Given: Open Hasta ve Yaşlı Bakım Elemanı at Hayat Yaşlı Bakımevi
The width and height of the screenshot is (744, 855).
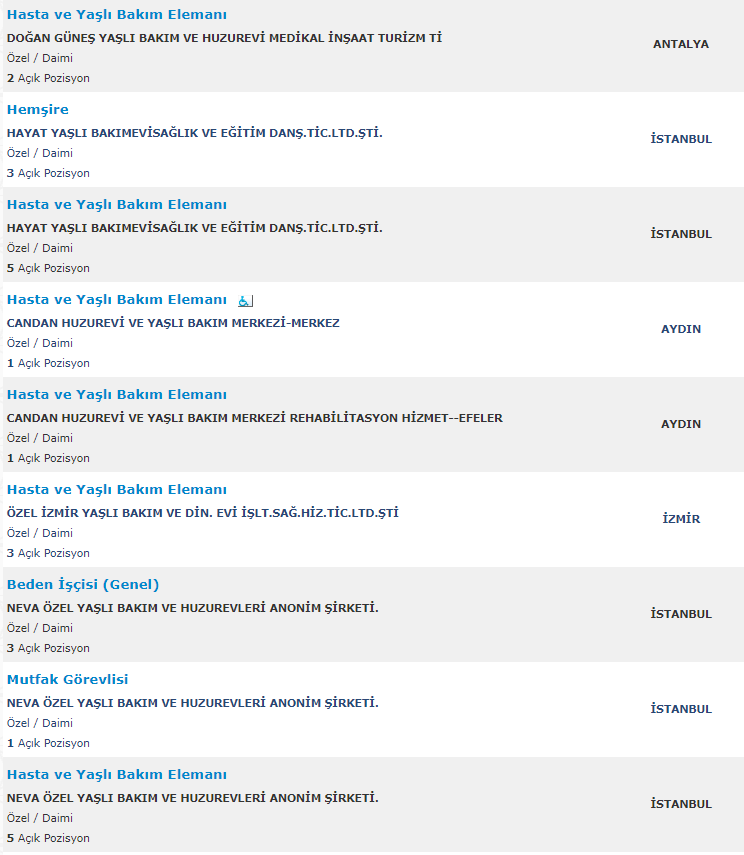Looking at the screenshot, I should pyautogui.click(x=117, y=204).
